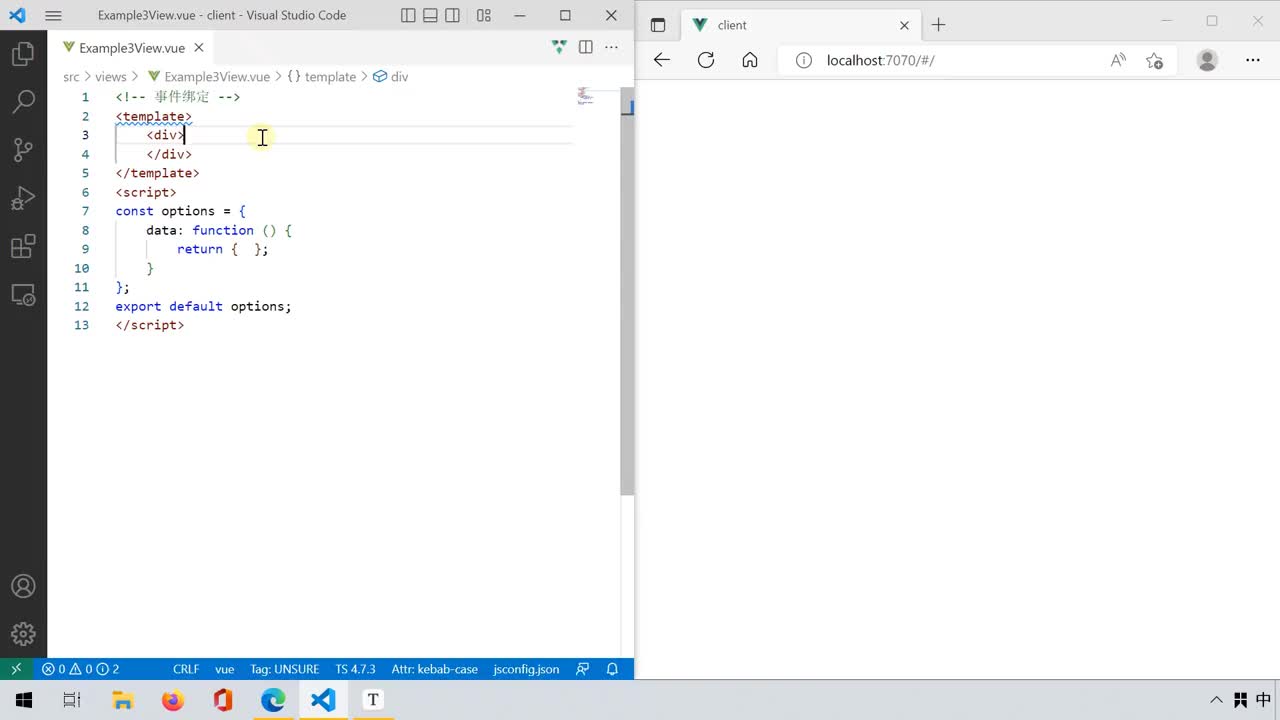Go to home page in Edge
Image resolution: width=1280 pixels, height=720 pixels.
coord(750,60)
